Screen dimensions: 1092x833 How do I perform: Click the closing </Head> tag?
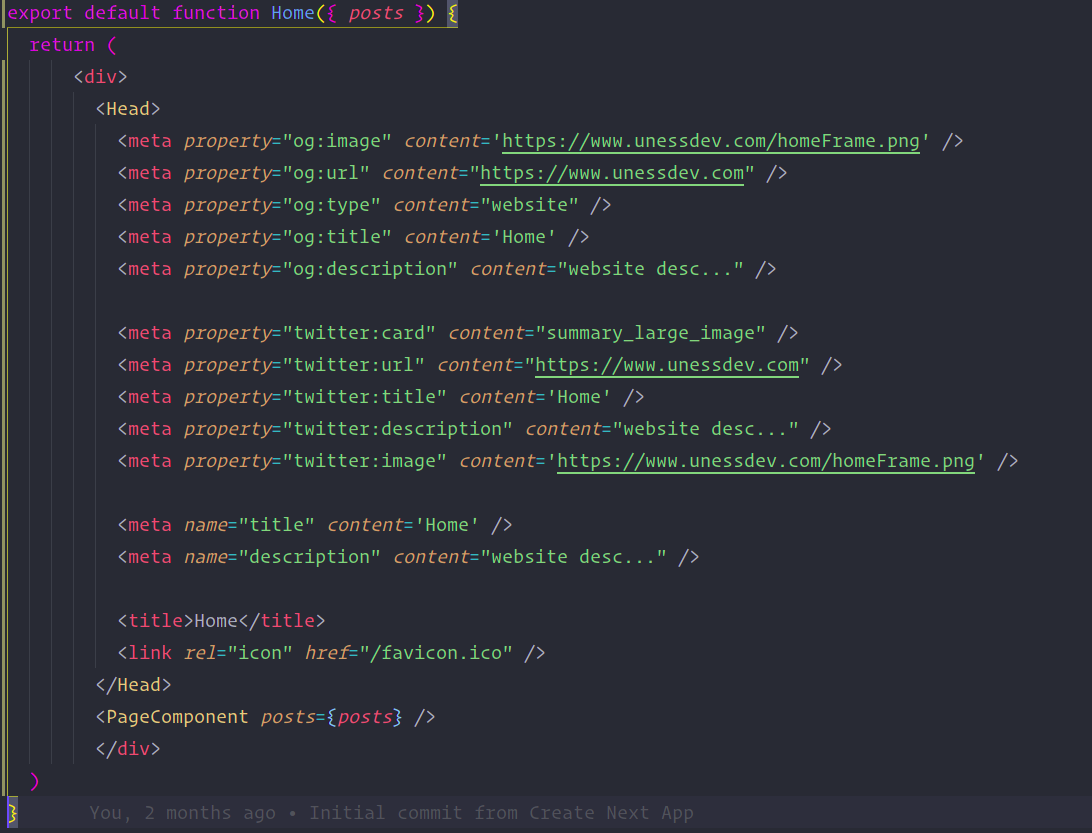[131, 684]
